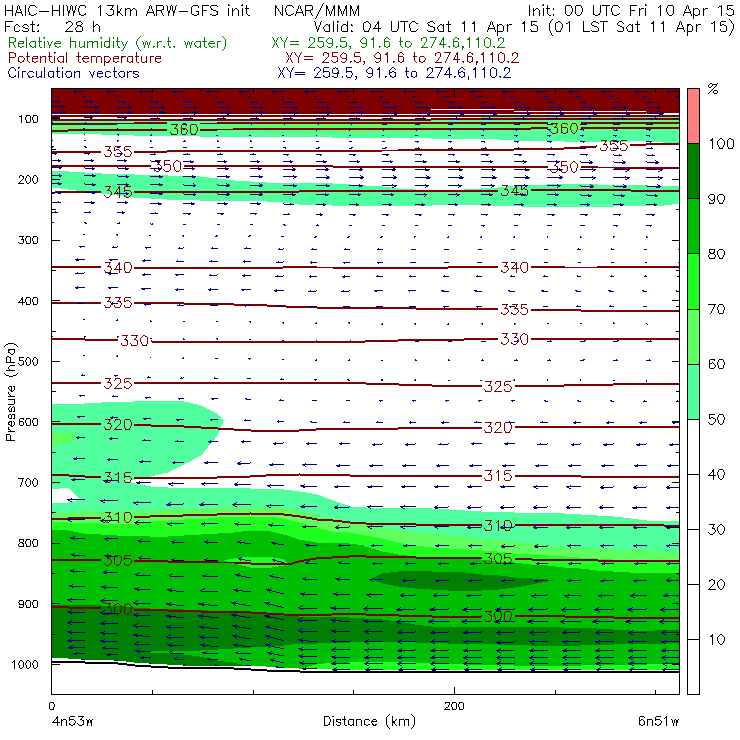Image resolution: width=740 pixels, height=740 pixels.
Task: Click the '0' distance axis tick label
Action: (51, 706)
